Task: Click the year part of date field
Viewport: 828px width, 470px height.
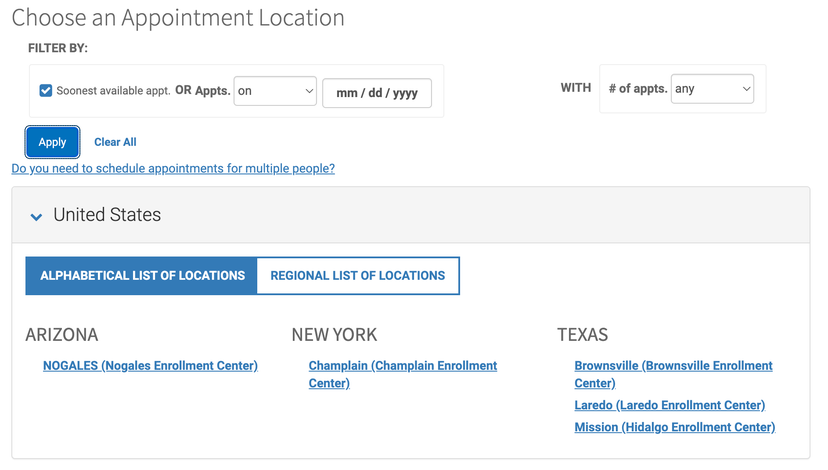Action: [x=405, y=93]
